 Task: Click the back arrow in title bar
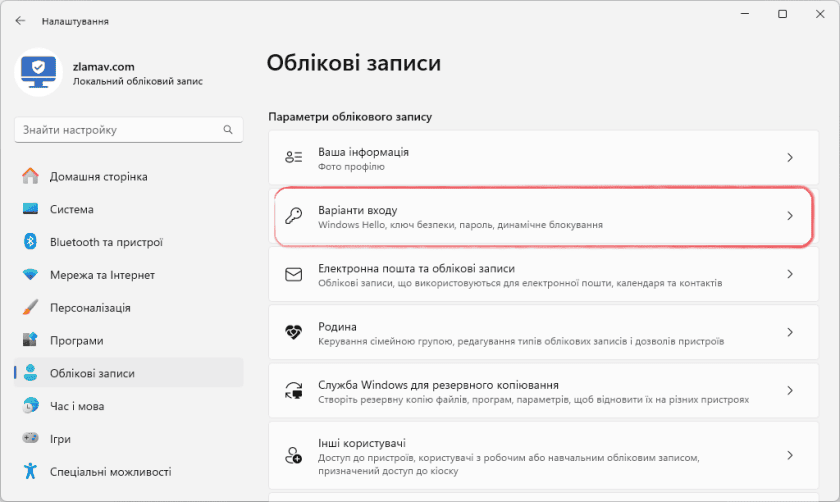pyautogui.click(x=20, y=21)
